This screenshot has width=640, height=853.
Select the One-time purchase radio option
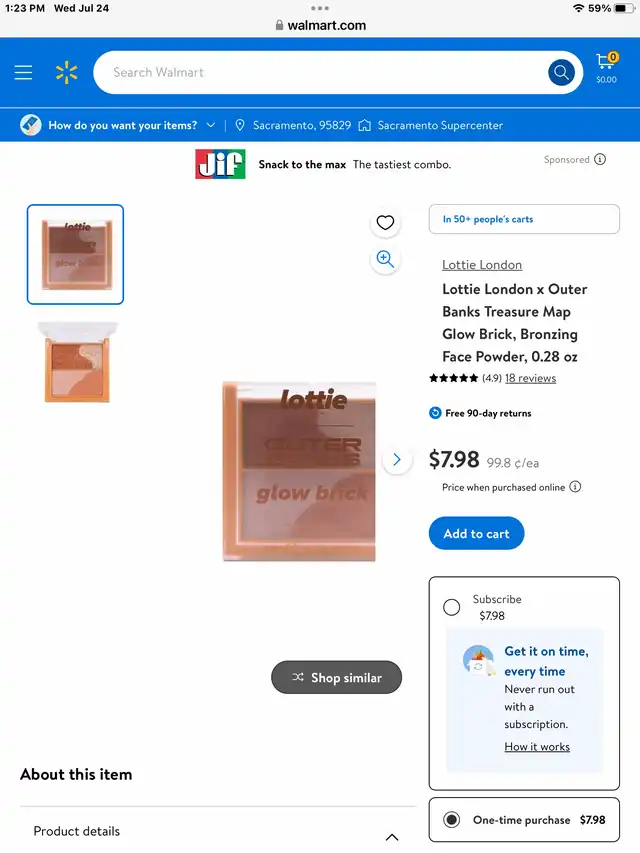[x=451, y=819]
